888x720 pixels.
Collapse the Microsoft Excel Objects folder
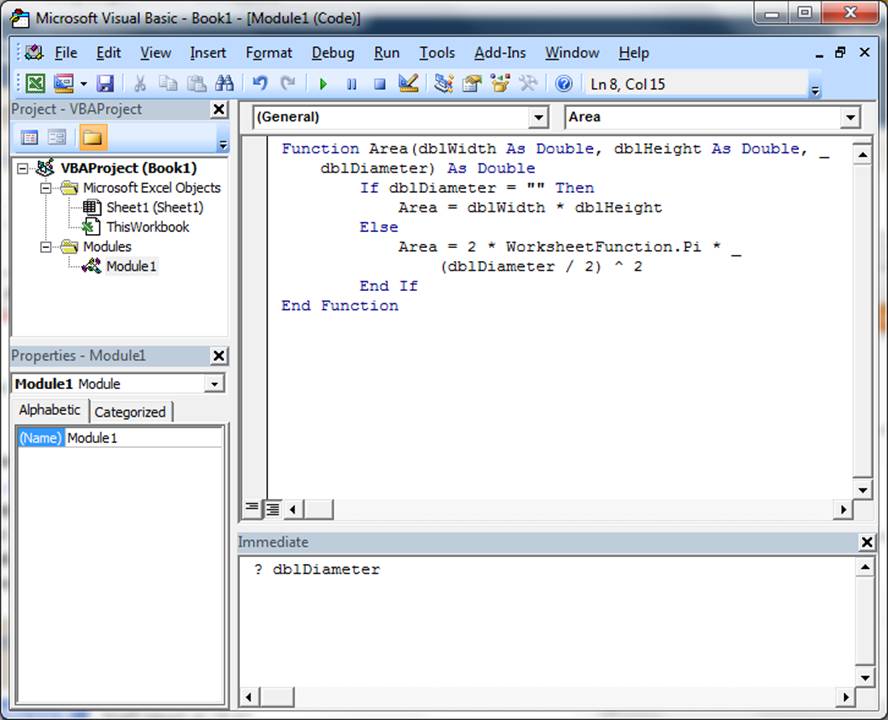(46, 188)
